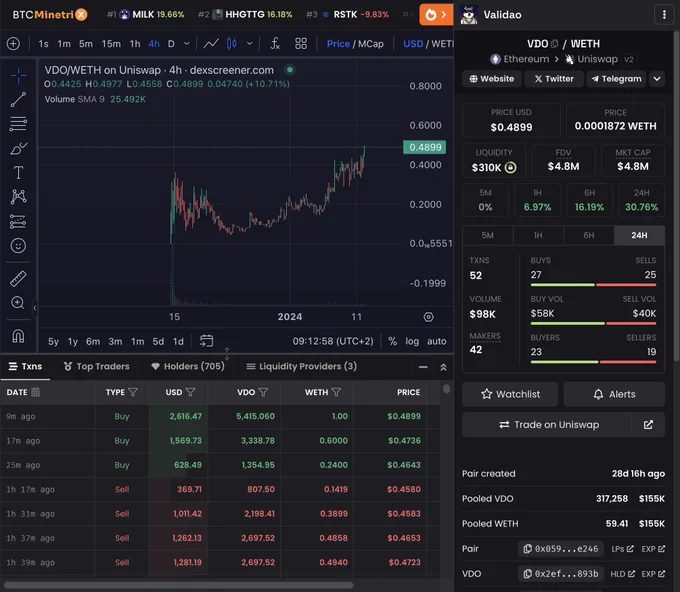Select the candlestick chart style
680x592 pixels.
pyautogui.click(x=232, y=43)
